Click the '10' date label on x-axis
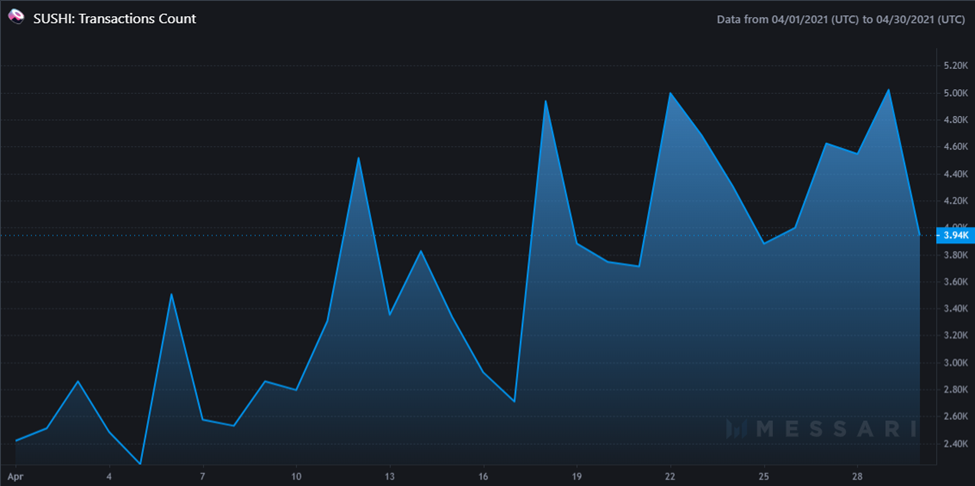This screenshot has width=975, height=486. [296, 475]
